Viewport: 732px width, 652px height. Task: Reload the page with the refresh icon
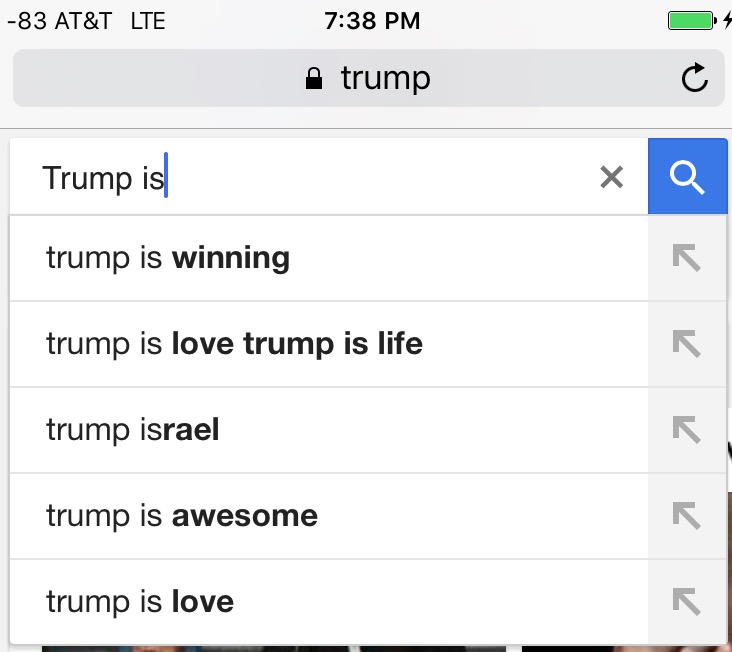pyautogui.click(x=694, y=78)
